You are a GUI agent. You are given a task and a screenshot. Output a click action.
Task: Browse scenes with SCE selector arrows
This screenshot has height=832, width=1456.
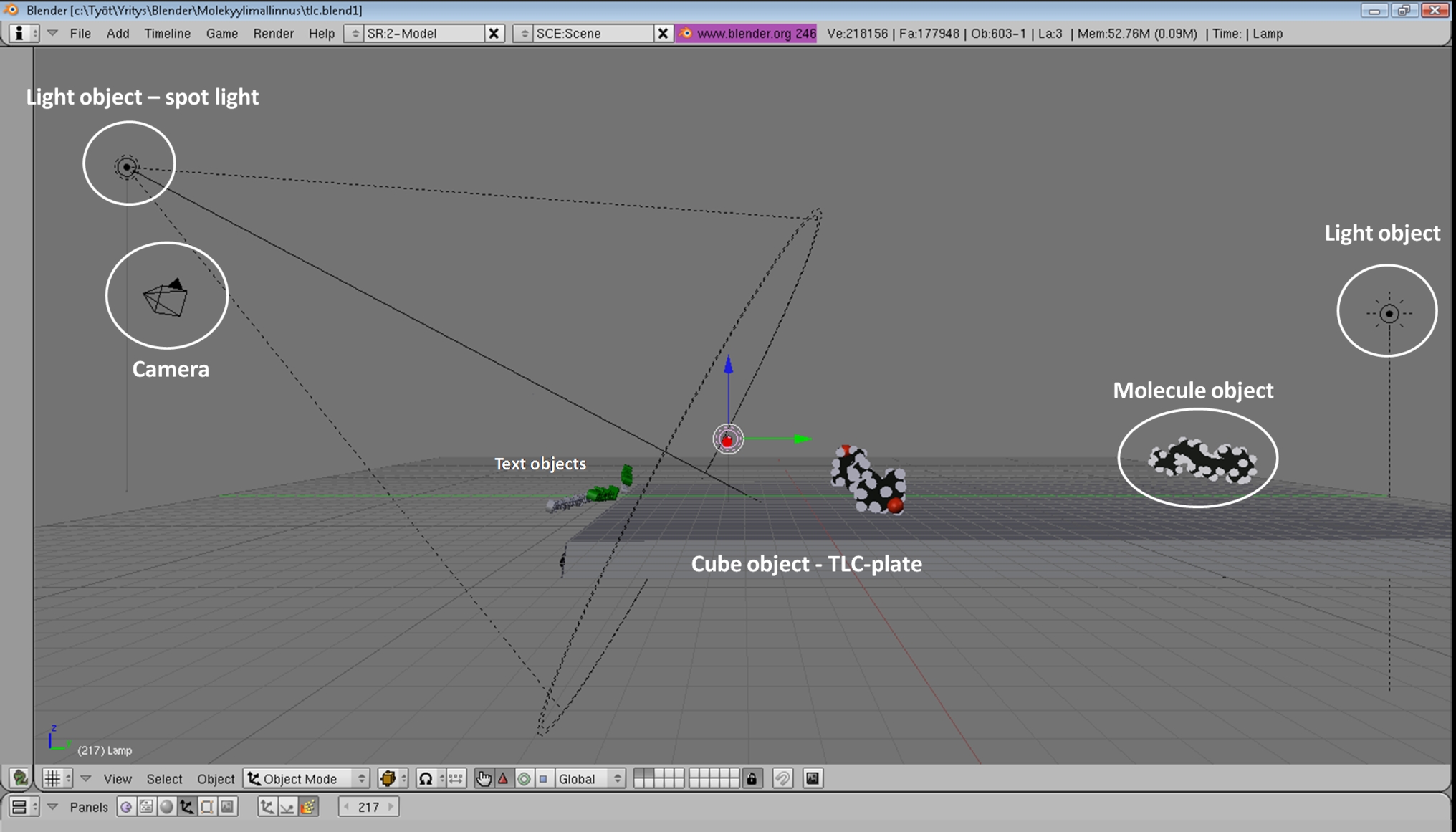pyautogui.click(x=524, y=34)
